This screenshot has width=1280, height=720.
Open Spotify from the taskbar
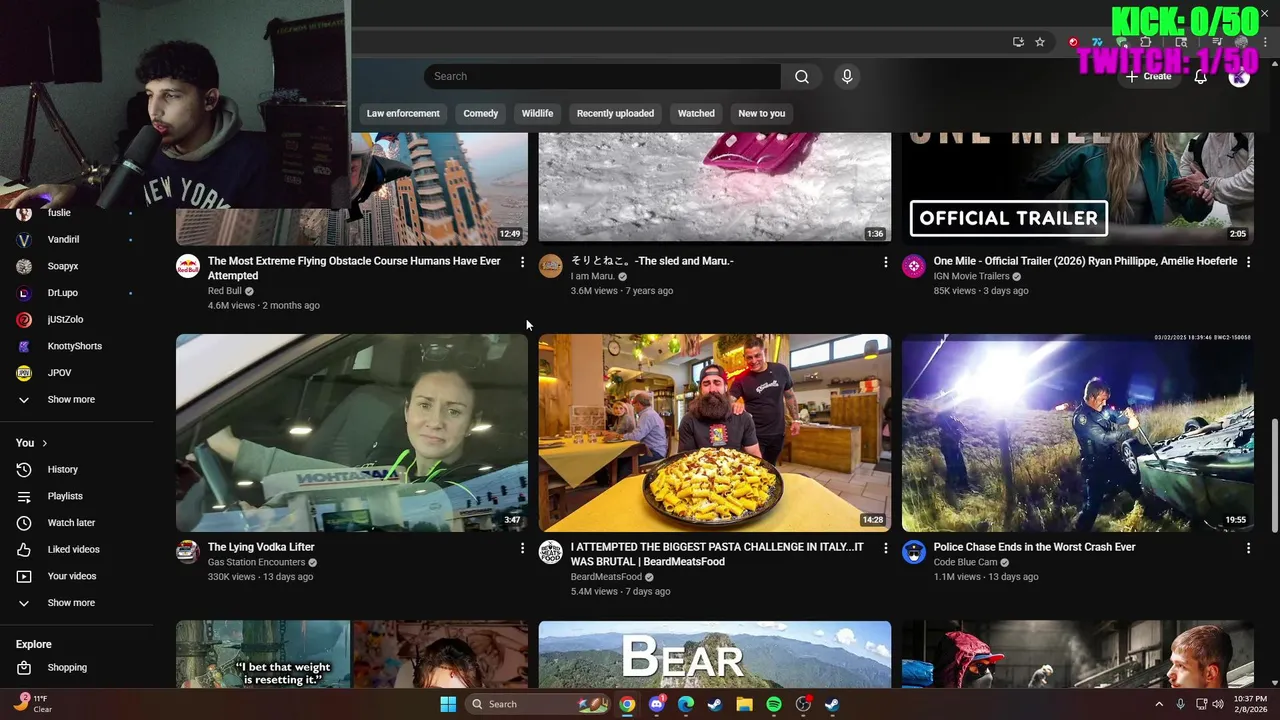click(x=774, y=704)
